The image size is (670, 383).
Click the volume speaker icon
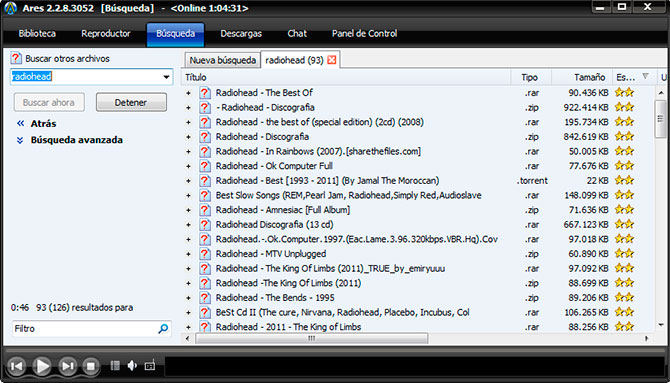[132, 365]
